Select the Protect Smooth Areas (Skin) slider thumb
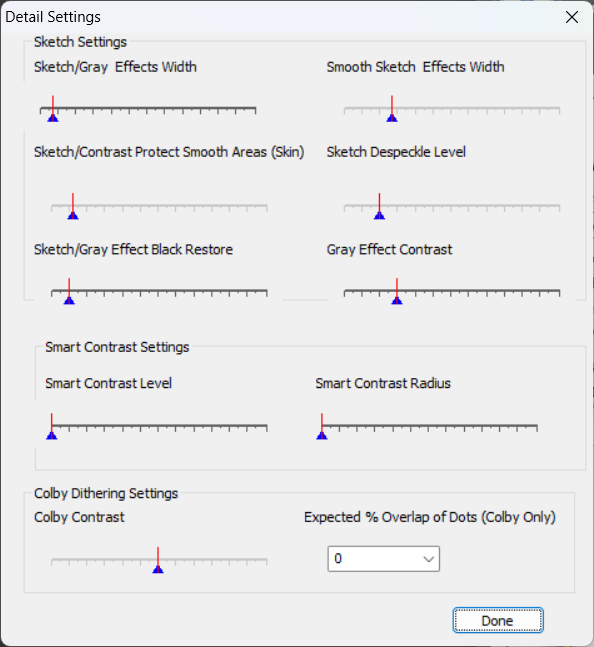Screen dimensions: 594x647 tap(73, 206)
